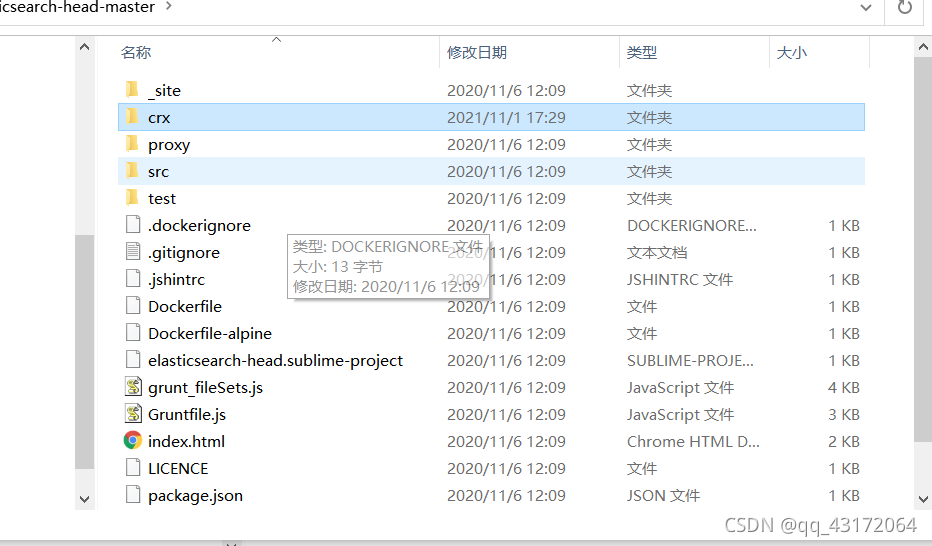Screen dimensions: 932x546
Task: Select the src folder name
Action: tap(158, 172)
